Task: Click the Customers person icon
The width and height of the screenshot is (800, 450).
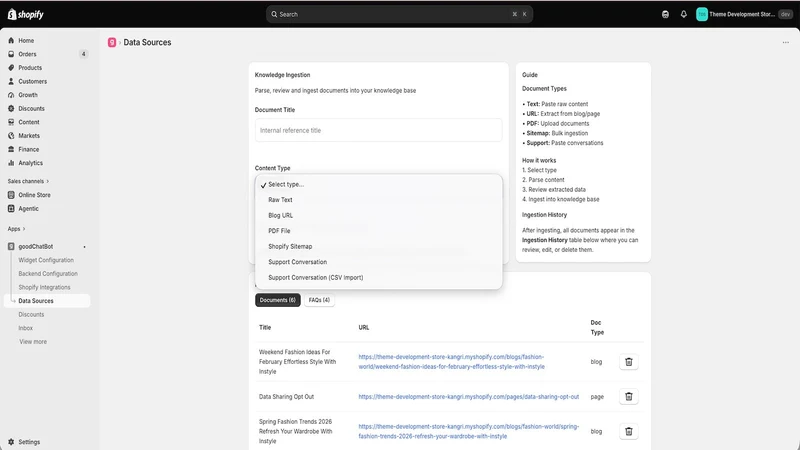Action: coord(11,81)
